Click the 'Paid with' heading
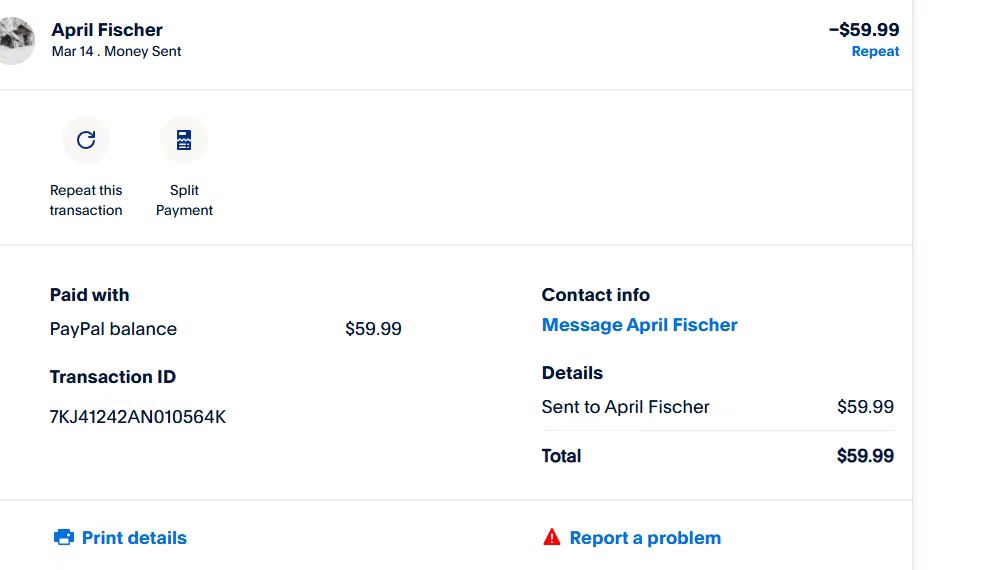Image resolution: width=998 pixels, height=570 pixels. click(89, 295)
